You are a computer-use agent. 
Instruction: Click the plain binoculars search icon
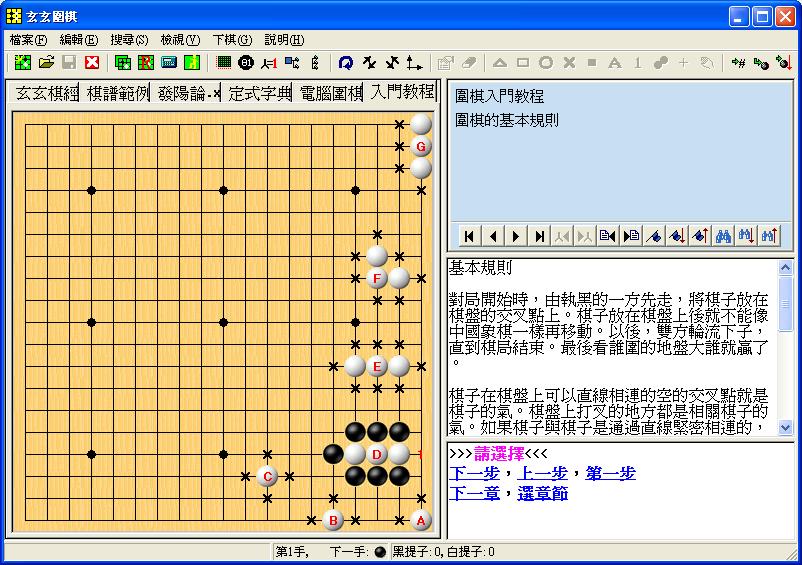pyautogui.click(x=723, y=236)
